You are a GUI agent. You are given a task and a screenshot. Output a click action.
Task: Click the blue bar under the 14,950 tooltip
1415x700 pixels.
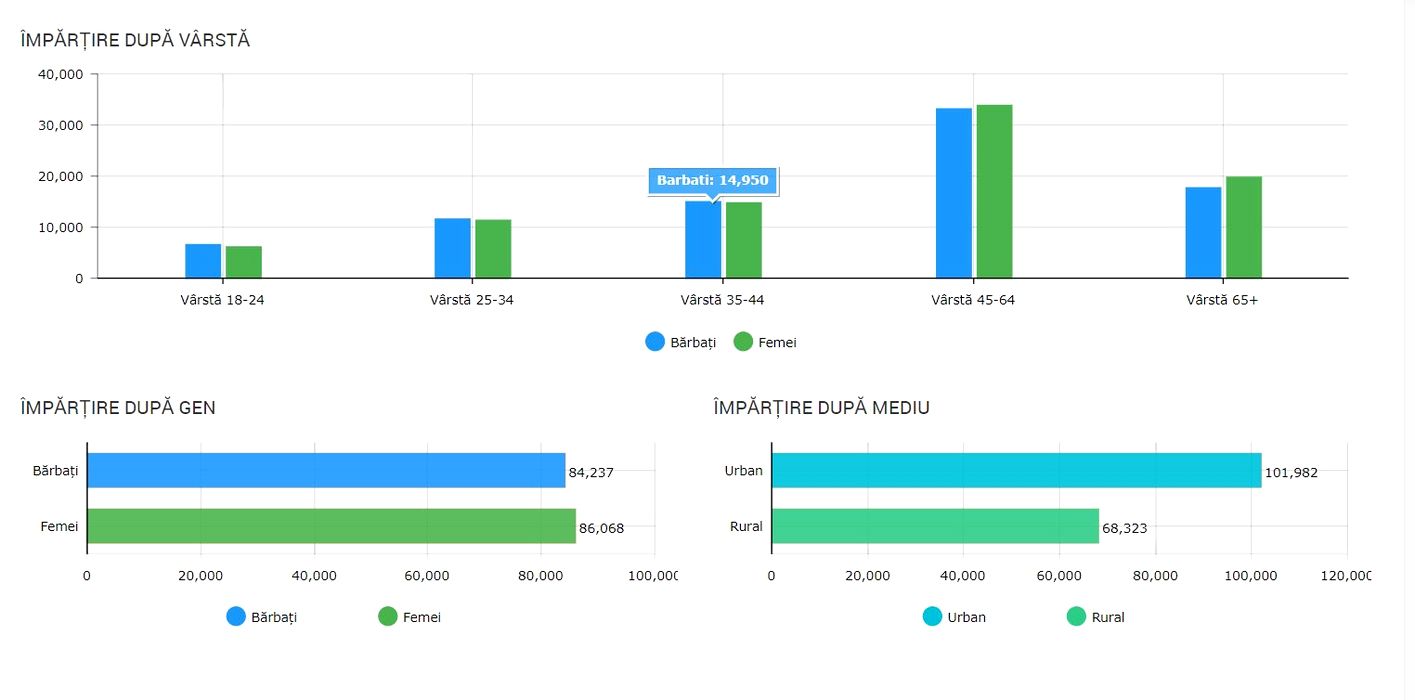point(703,240)
